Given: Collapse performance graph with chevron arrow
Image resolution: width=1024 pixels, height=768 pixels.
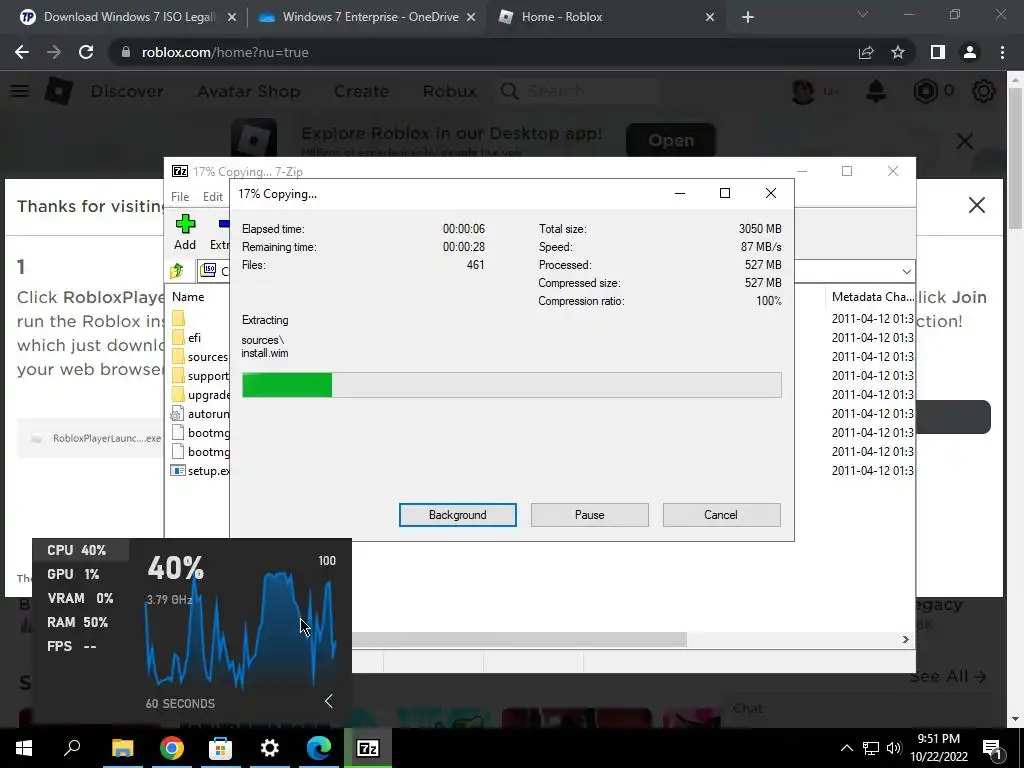Looking at the screenshot, I should [x=328, y=701].
